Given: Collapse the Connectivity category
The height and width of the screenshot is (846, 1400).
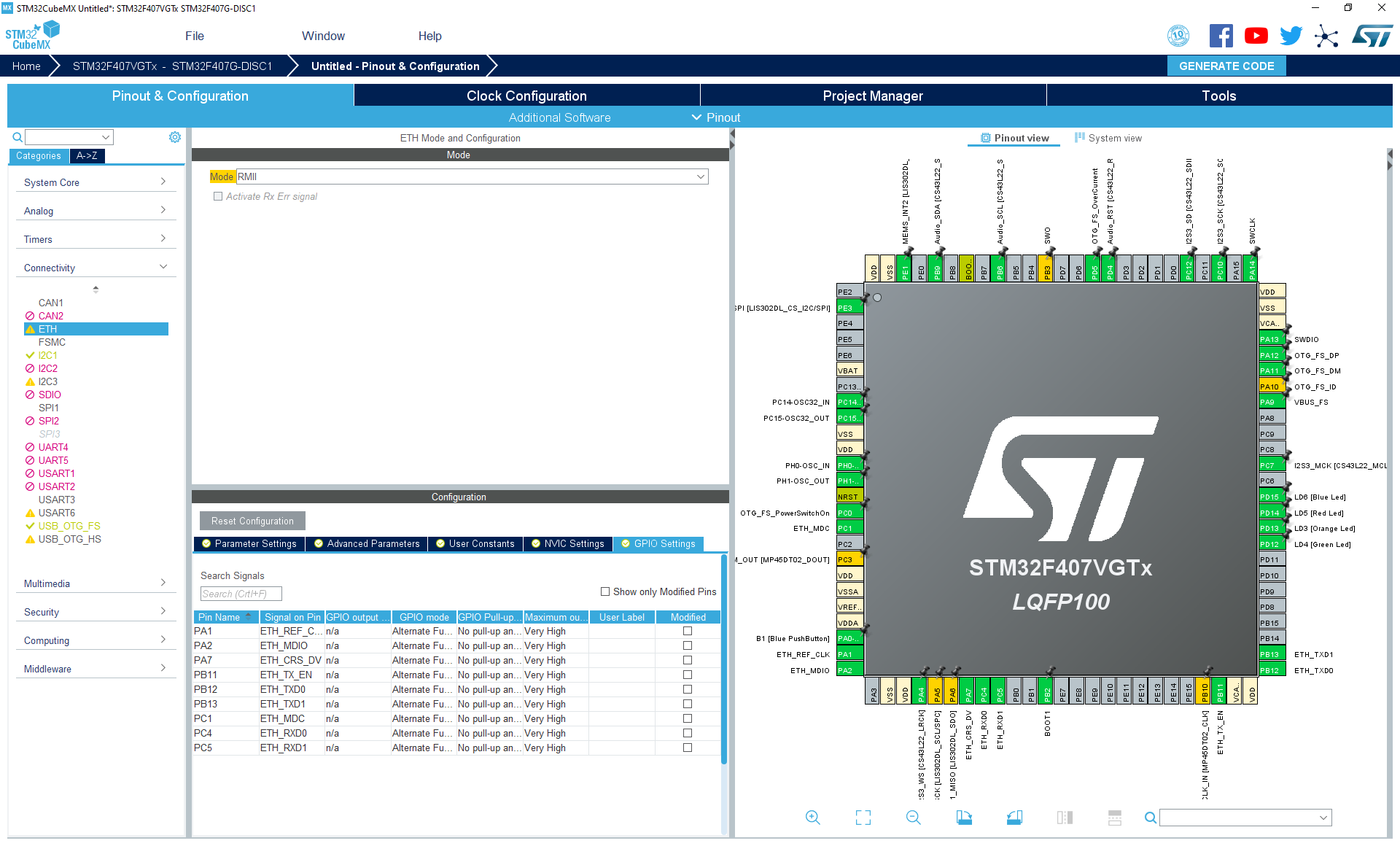Looking at the screenshot, I should pos(95,268).
